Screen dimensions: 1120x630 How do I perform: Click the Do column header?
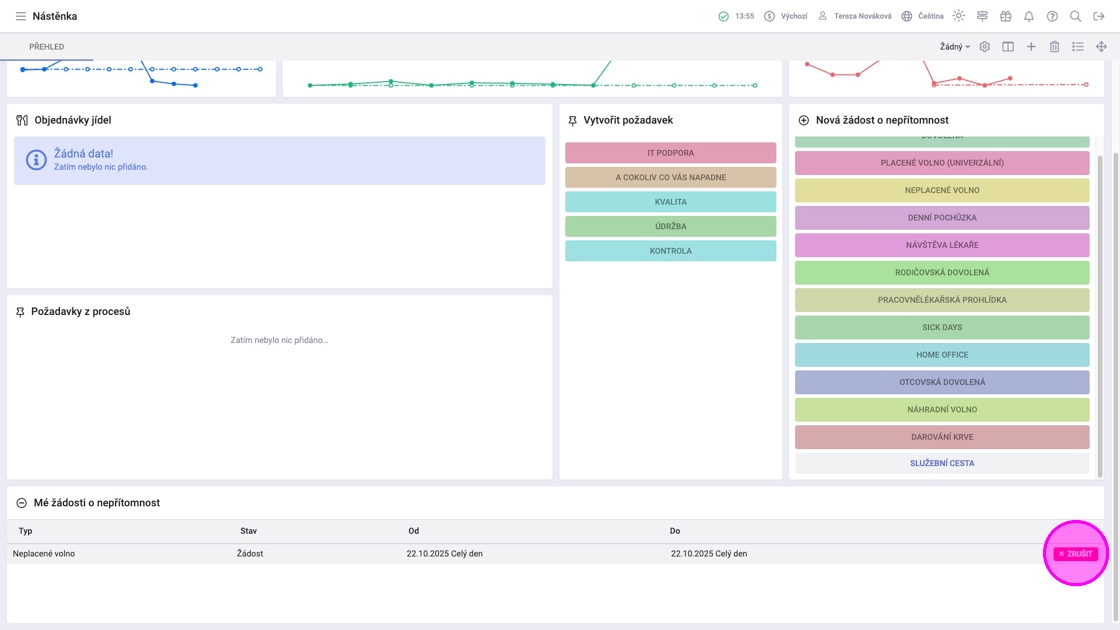point(675,531)
